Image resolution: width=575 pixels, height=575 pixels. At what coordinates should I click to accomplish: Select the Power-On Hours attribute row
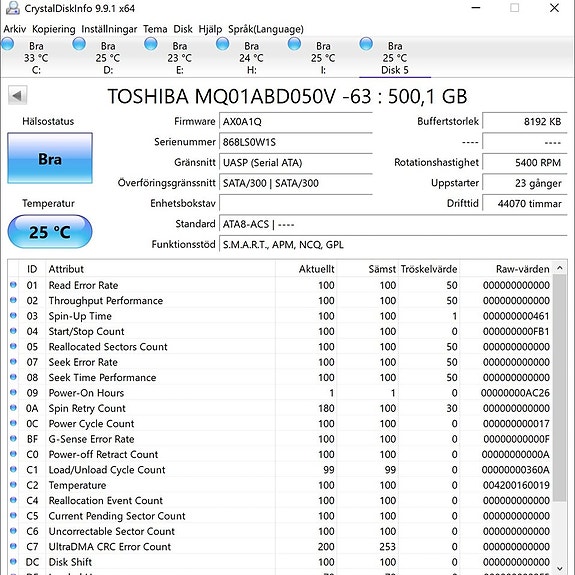(x=280, y=393)
